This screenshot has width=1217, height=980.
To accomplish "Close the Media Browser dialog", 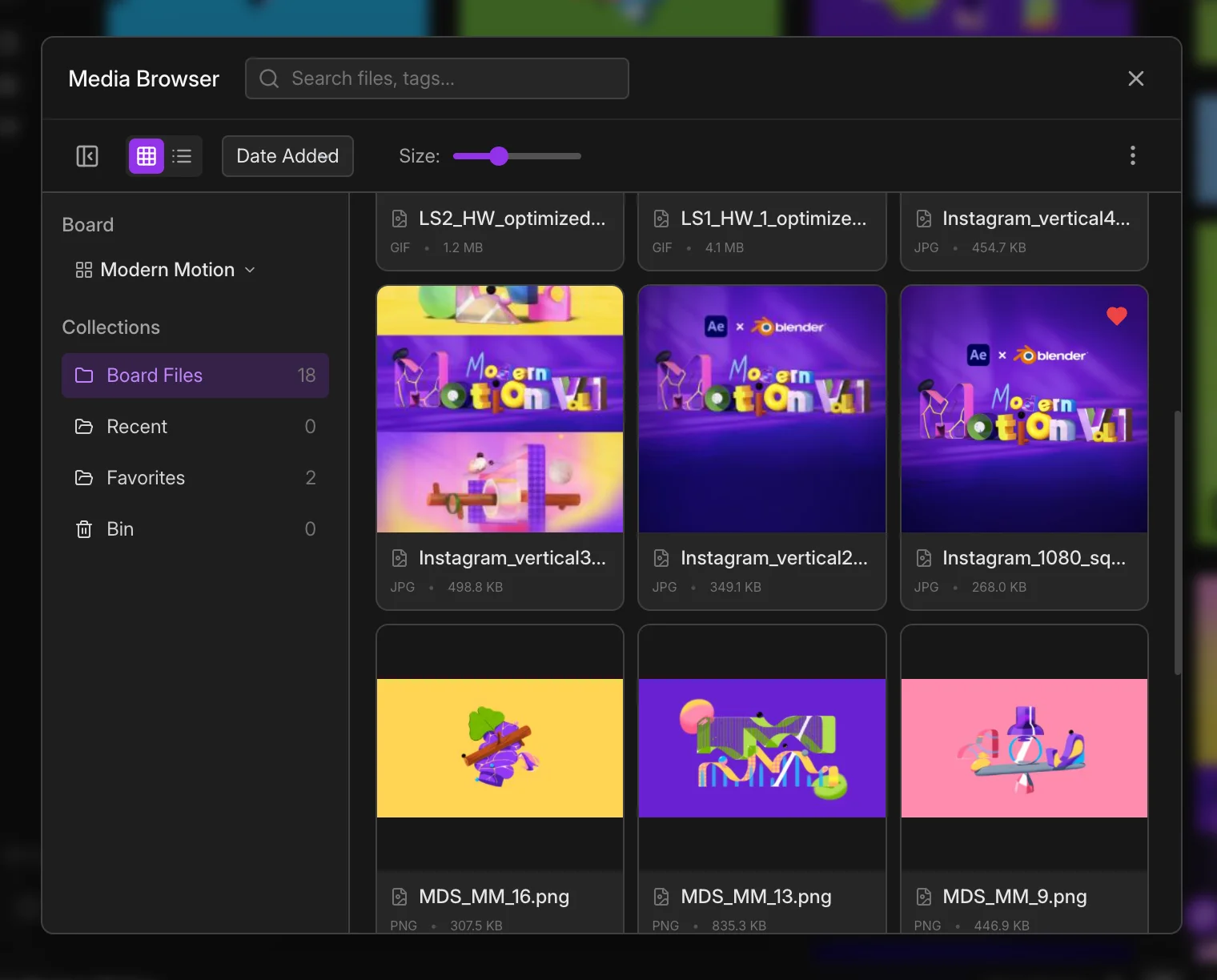I will point(1135,78).
